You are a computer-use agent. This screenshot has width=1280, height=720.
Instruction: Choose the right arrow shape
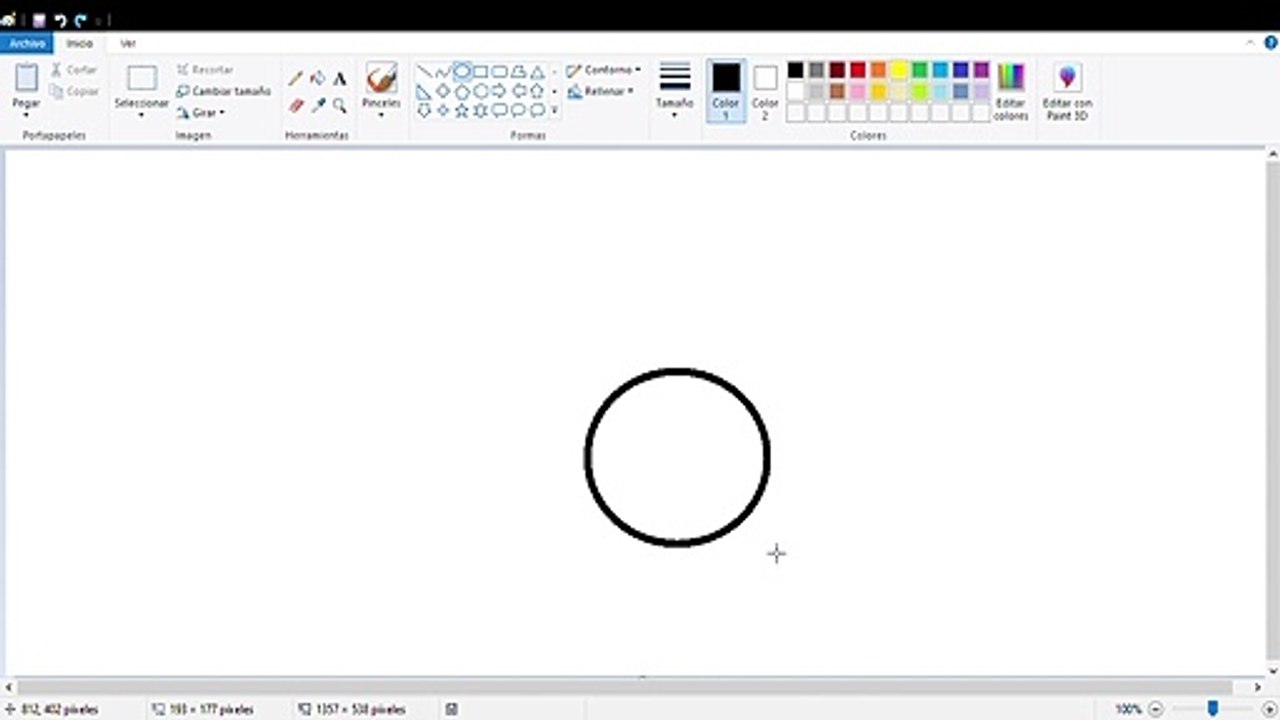(x=500, y=91)
